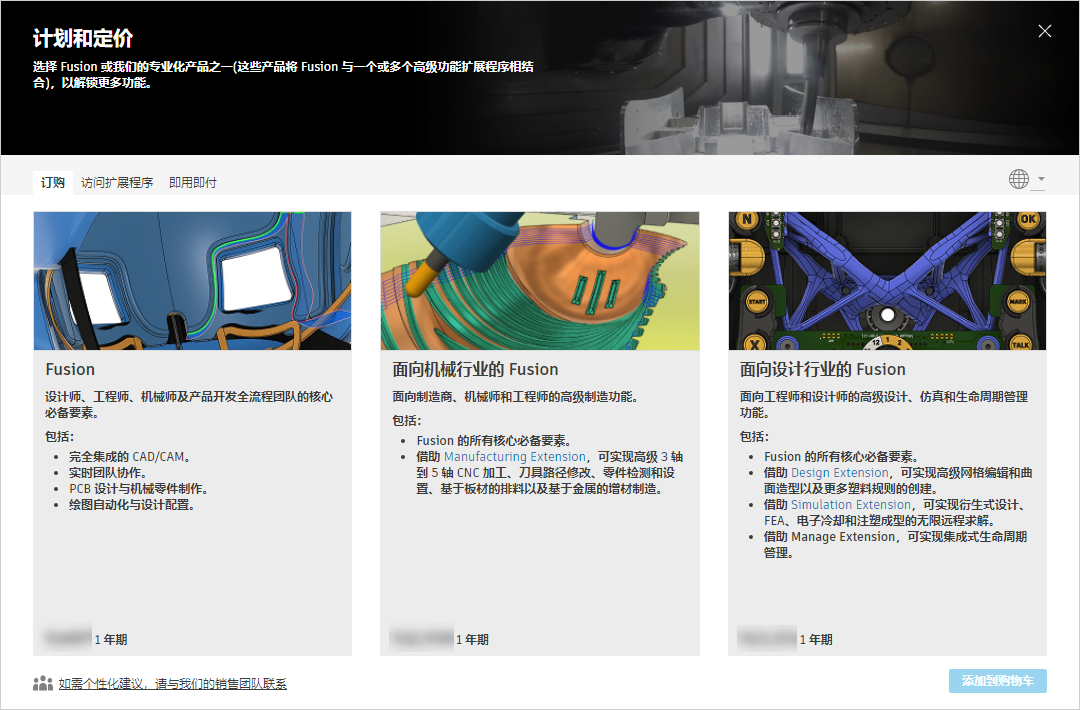Close the 计划和定价 dialog
1080x710 pixels.
click(x=1044, y=31)
